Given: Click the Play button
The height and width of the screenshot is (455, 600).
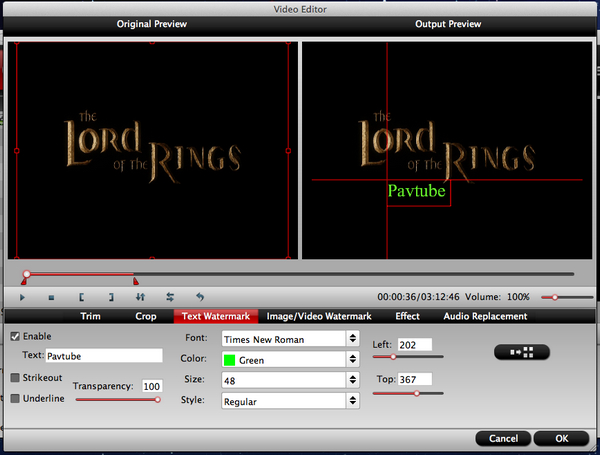Looking at the screenshot, I should [22, 297].
